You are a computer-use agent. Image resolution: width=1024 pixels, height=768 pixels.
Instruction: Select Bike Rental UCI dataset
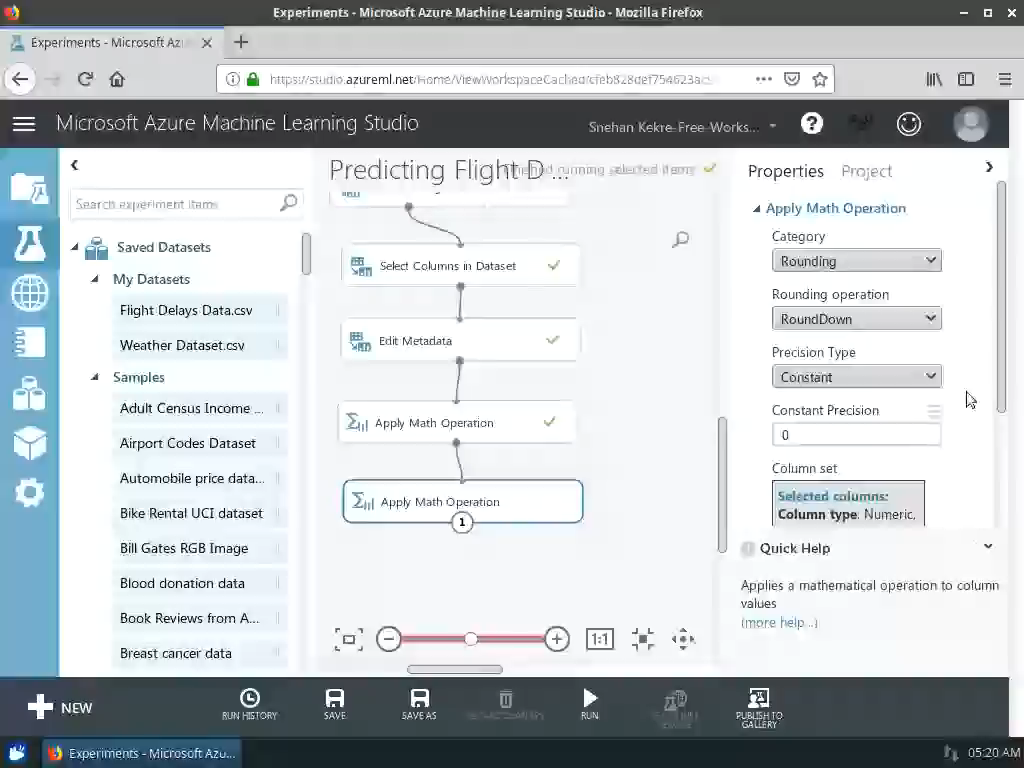coord(199,513)
